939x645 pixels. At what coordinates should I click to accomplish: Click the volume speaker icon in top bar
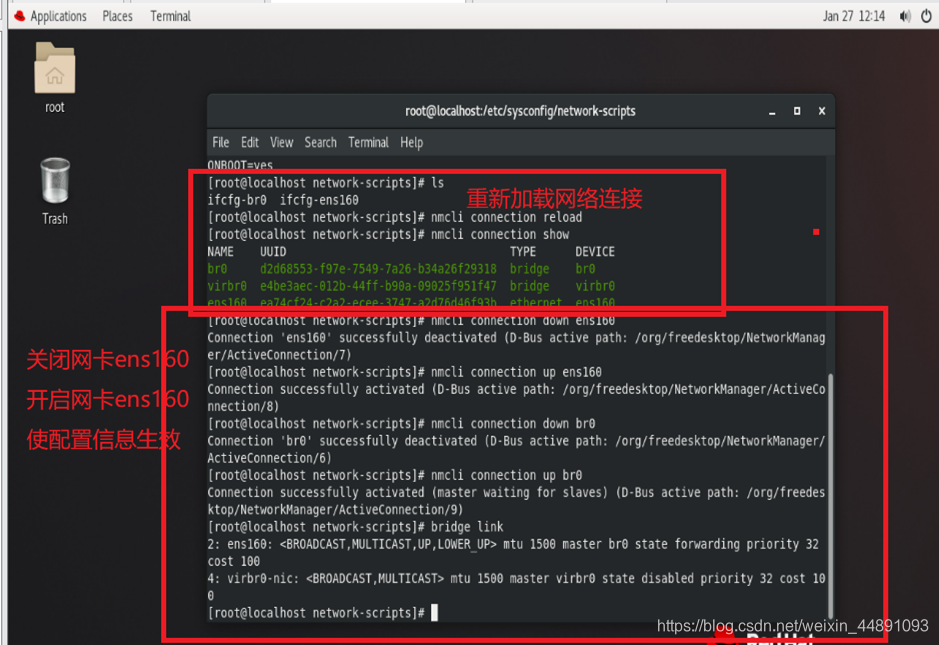pos(904,16)
